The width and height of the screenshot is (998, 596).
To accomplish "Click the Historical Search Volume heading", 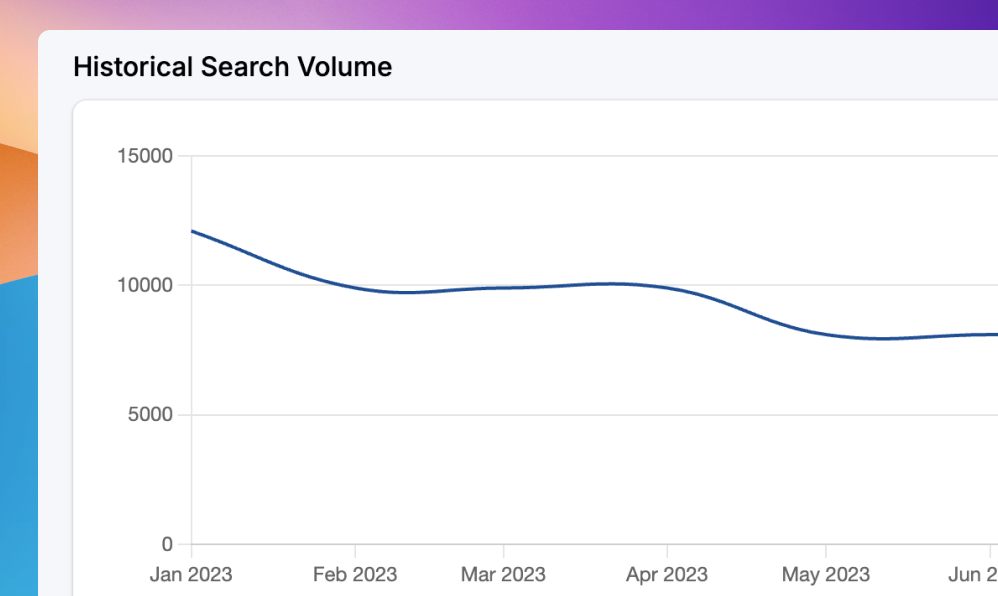I will [232, 68].
